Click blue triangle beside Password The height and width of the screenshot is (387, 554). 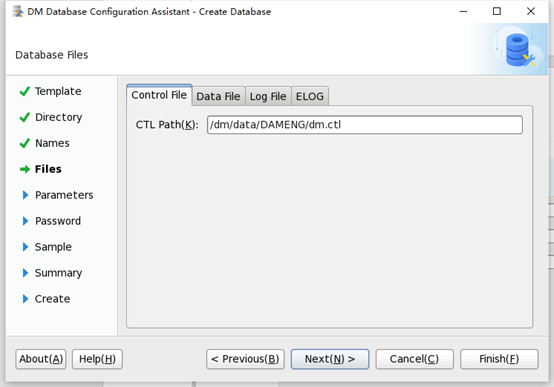pos(25,221)
